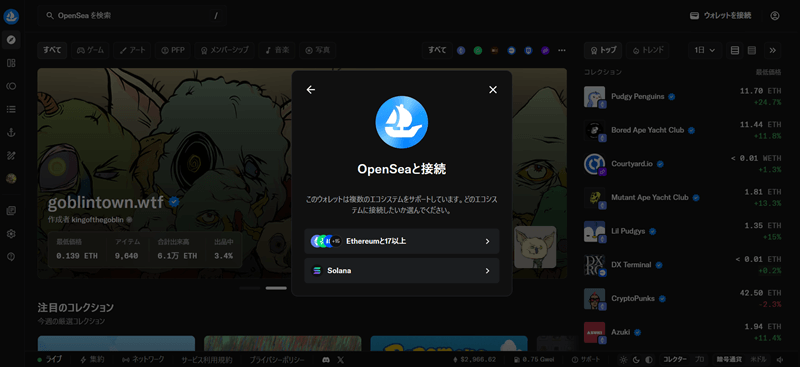Image resolution: width=800 pixels, height=367 pixels.
Task: Click ネットワーク in the footer
Action: point(143,359)
